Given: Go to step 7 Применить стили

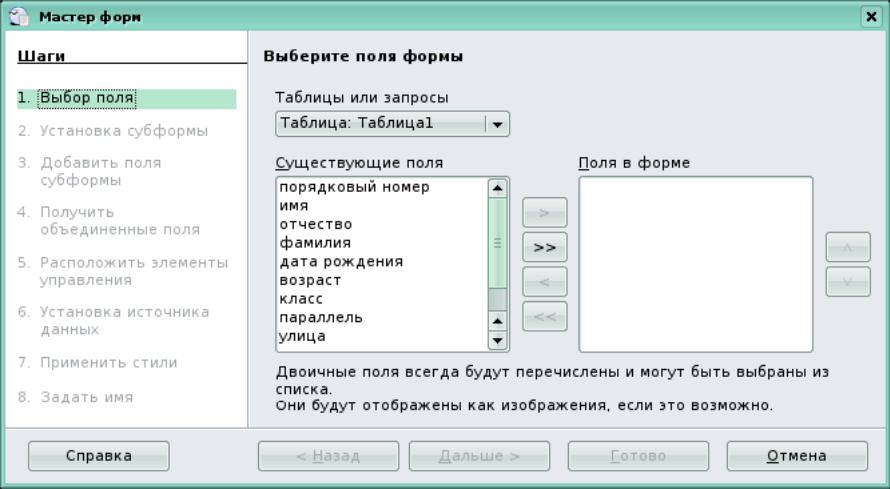Looking at the screenshot, I should (98, 362).
